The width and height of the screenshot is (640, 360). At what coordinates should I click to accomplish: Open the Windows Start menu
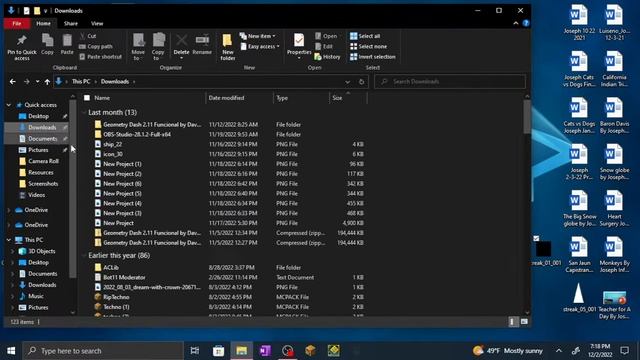11,351
